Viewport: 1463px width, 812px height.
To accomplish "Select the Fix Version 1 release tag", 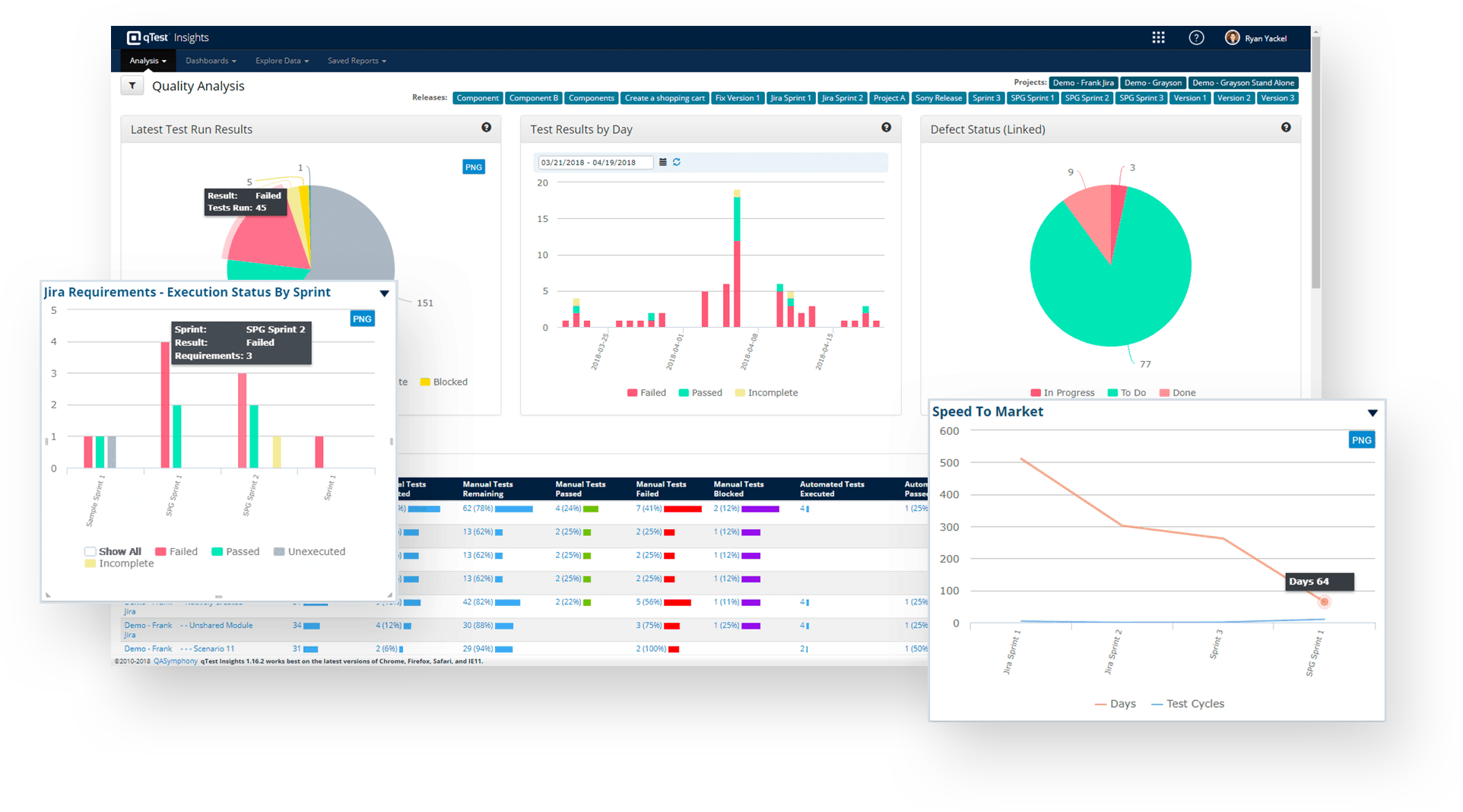I will coord(737,98).
